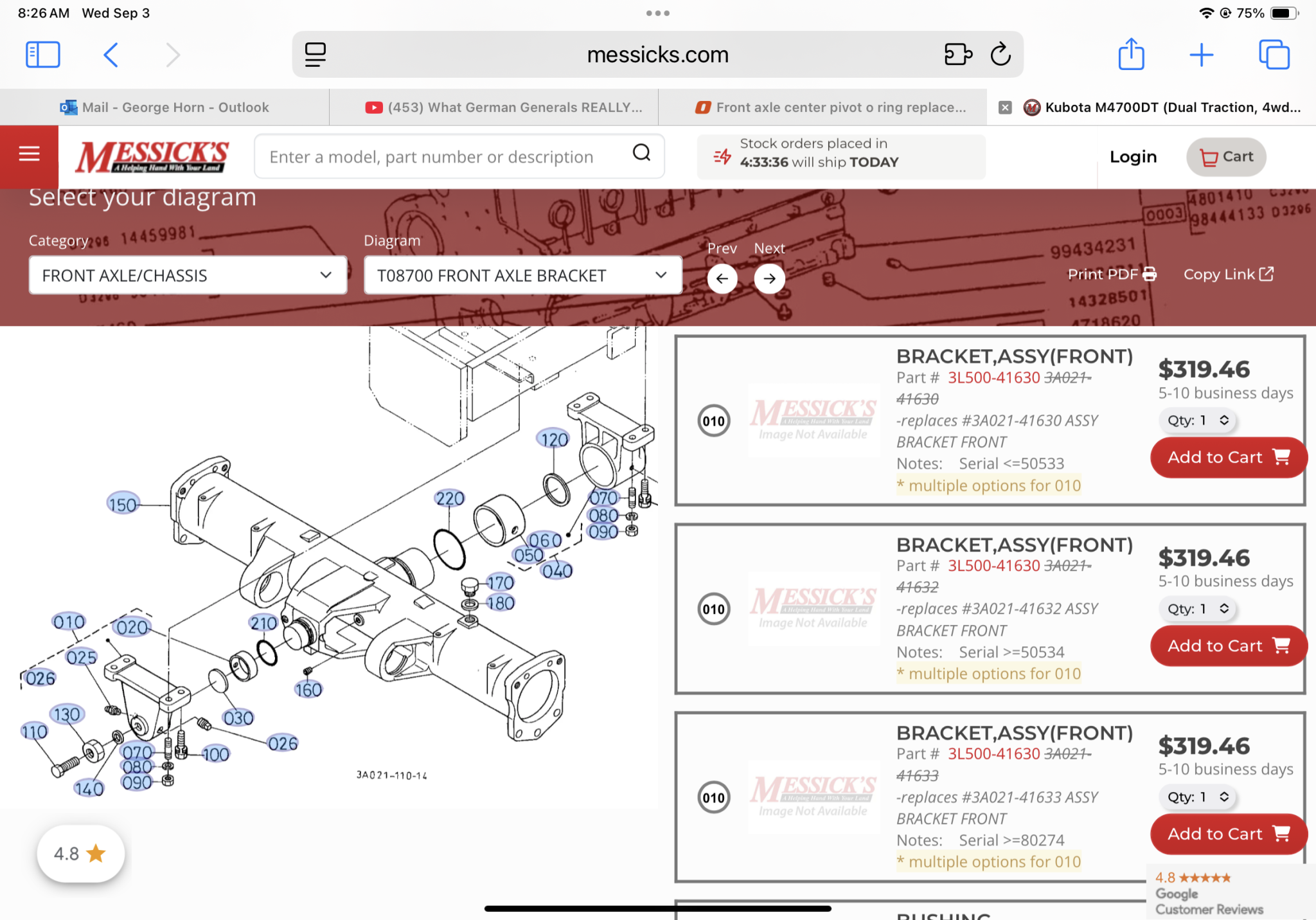Viewport: 1316px width, 920px height.
Task: Add Serial >=50534 bracket to cart
Action: pyautogui.click(x=1227, y=645)
